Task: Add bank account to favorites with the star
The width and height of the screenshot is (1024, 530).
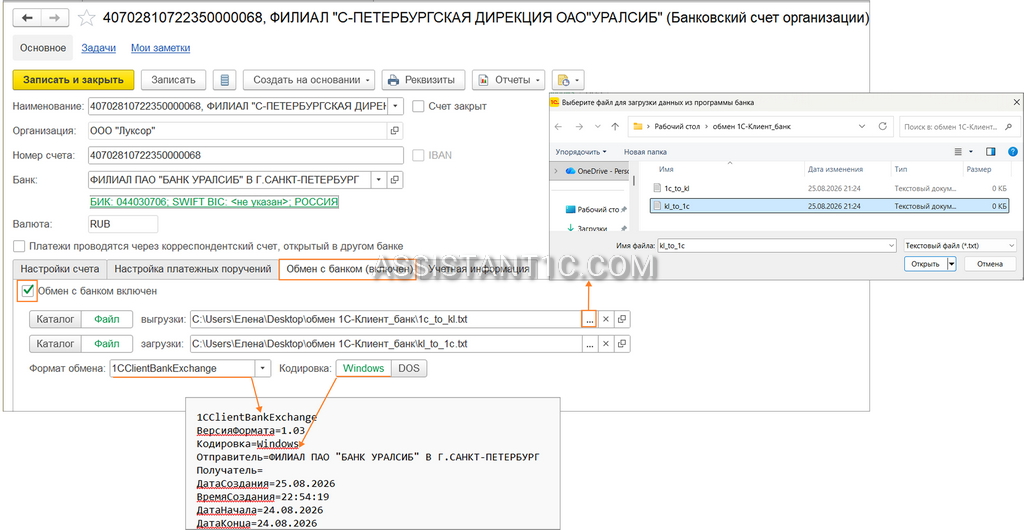Action: pyautogui.click(x=86, y=18)
